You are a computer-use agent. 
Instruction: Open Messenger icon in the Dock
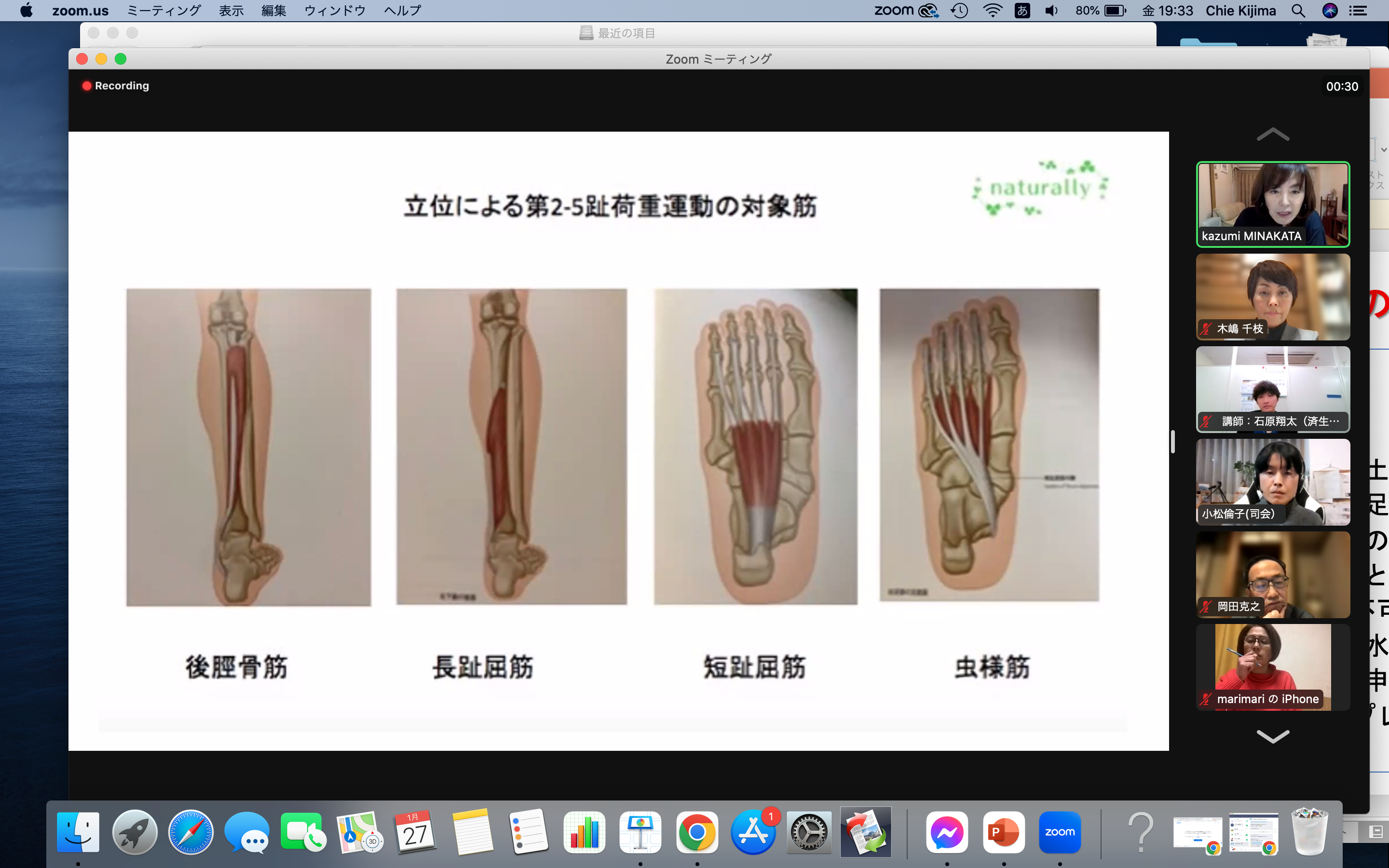click(x=946, y=832)
